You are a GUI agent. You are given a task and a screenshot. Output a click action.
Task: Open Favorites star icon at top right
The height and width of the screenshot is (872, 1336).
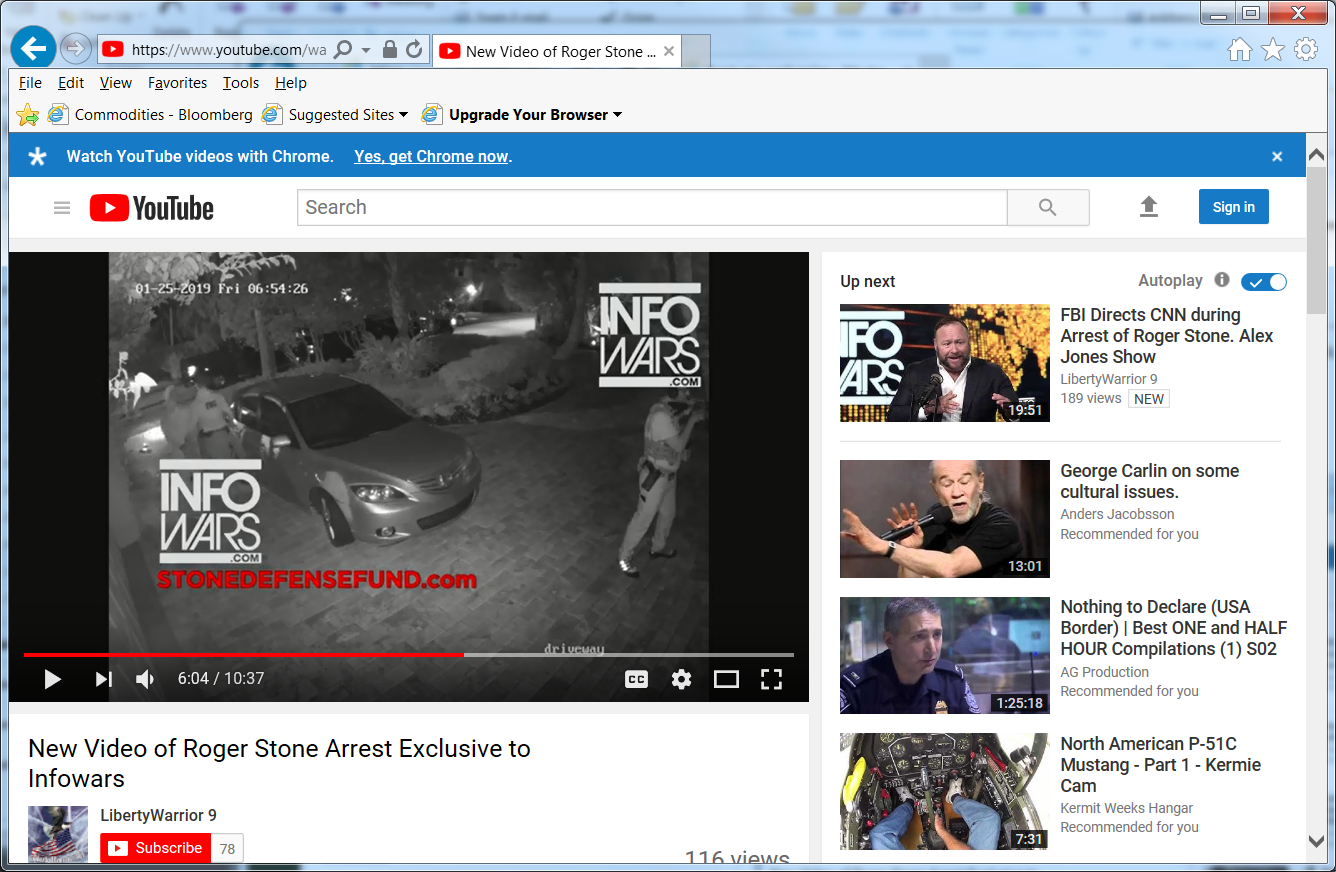[x=1273, y=49]
